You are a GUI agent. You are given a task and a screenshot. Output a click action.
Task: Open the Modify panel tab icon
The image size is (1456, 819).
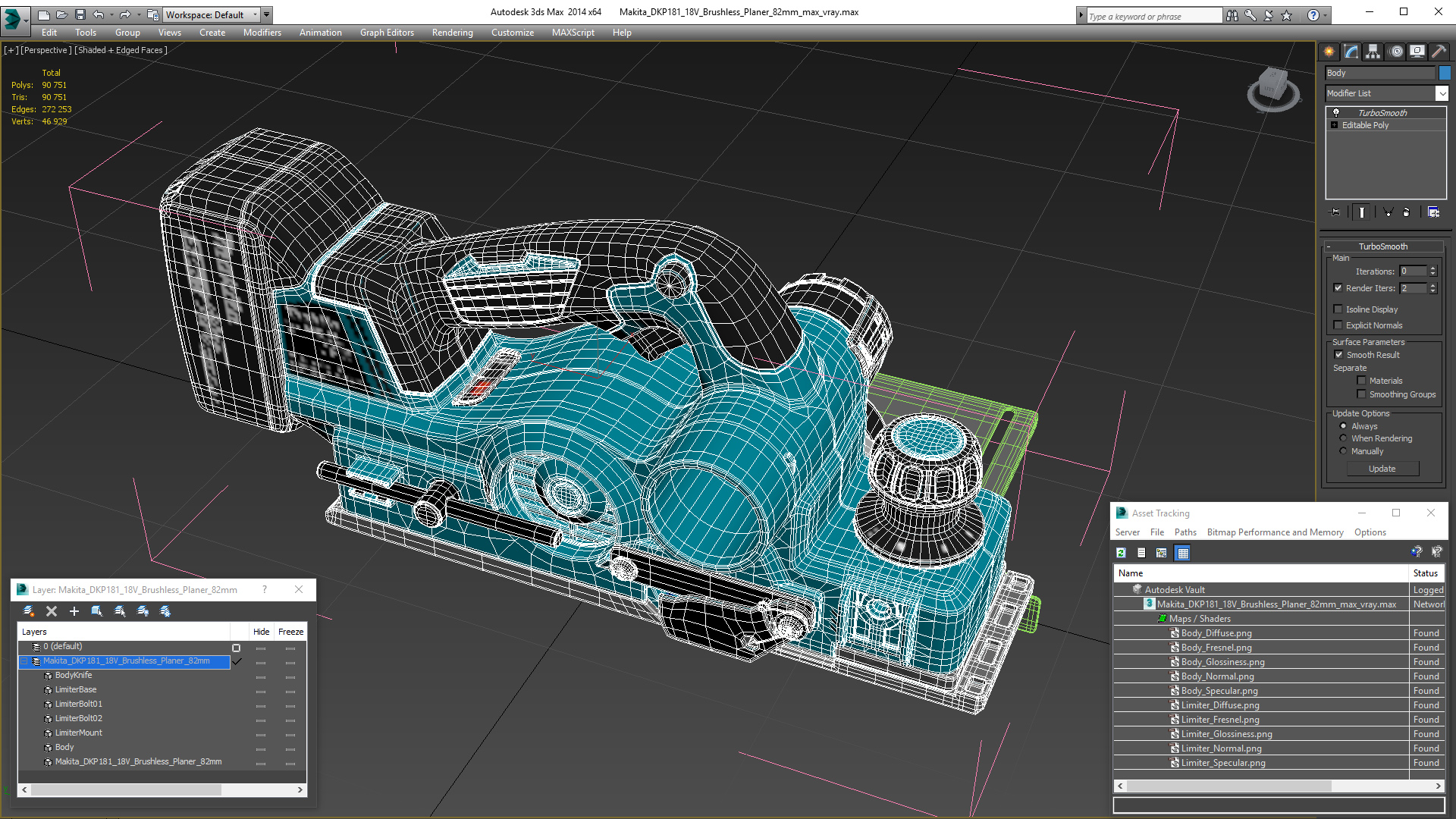coord(1351,52)
